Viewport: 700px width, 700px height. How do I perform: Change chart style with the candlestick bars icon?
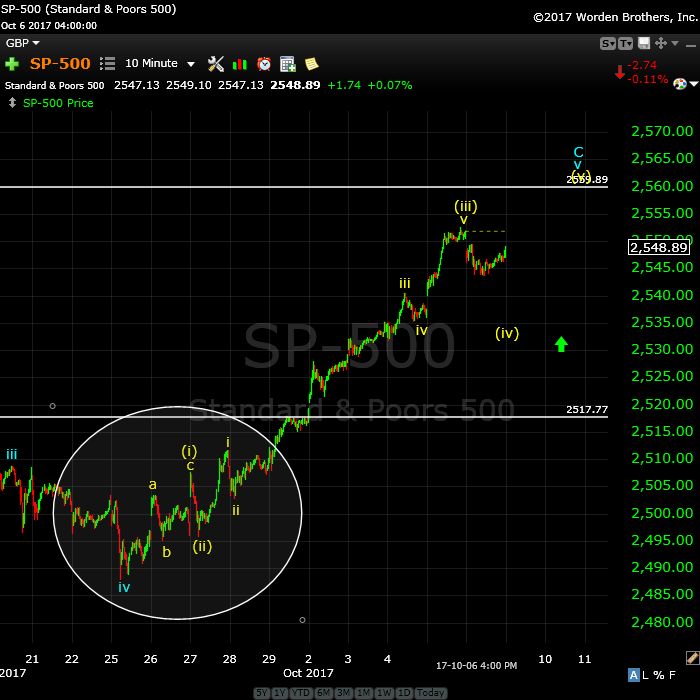tap(240, 64)
